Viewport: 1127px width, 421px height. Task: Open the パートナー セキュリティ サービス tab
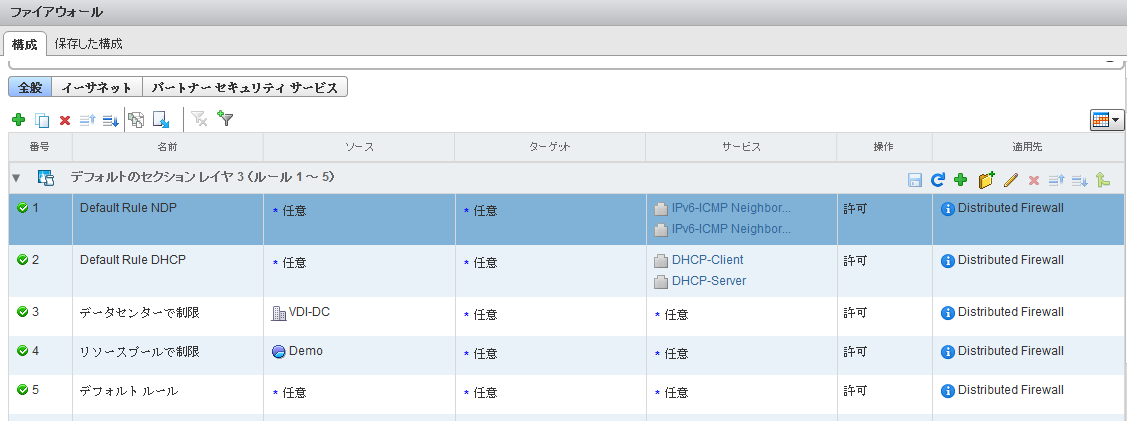245,87
